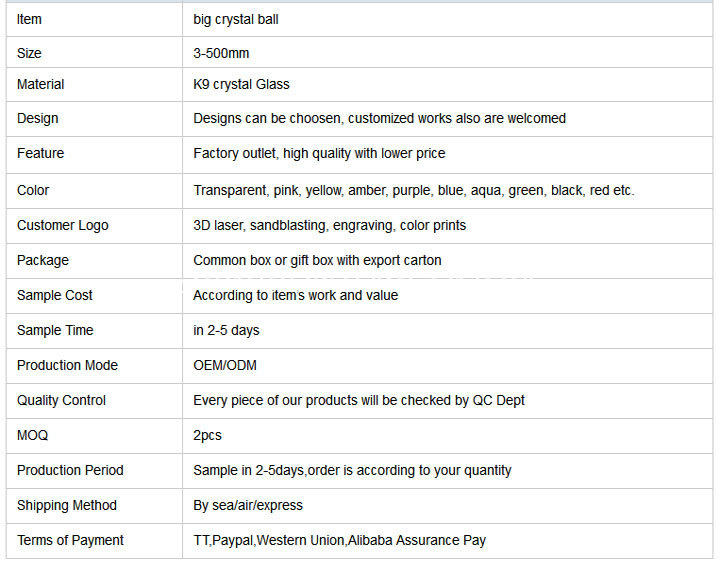The height and width of the screenshot is (564, 720).
Task: Select the '2pcs' MOQ value
Action: 207,435
